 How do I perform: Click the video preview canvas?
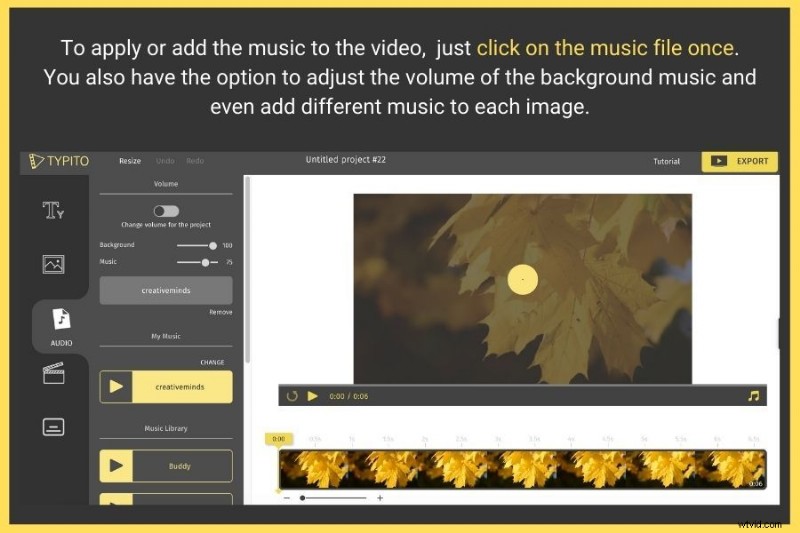tap(522, 289)
